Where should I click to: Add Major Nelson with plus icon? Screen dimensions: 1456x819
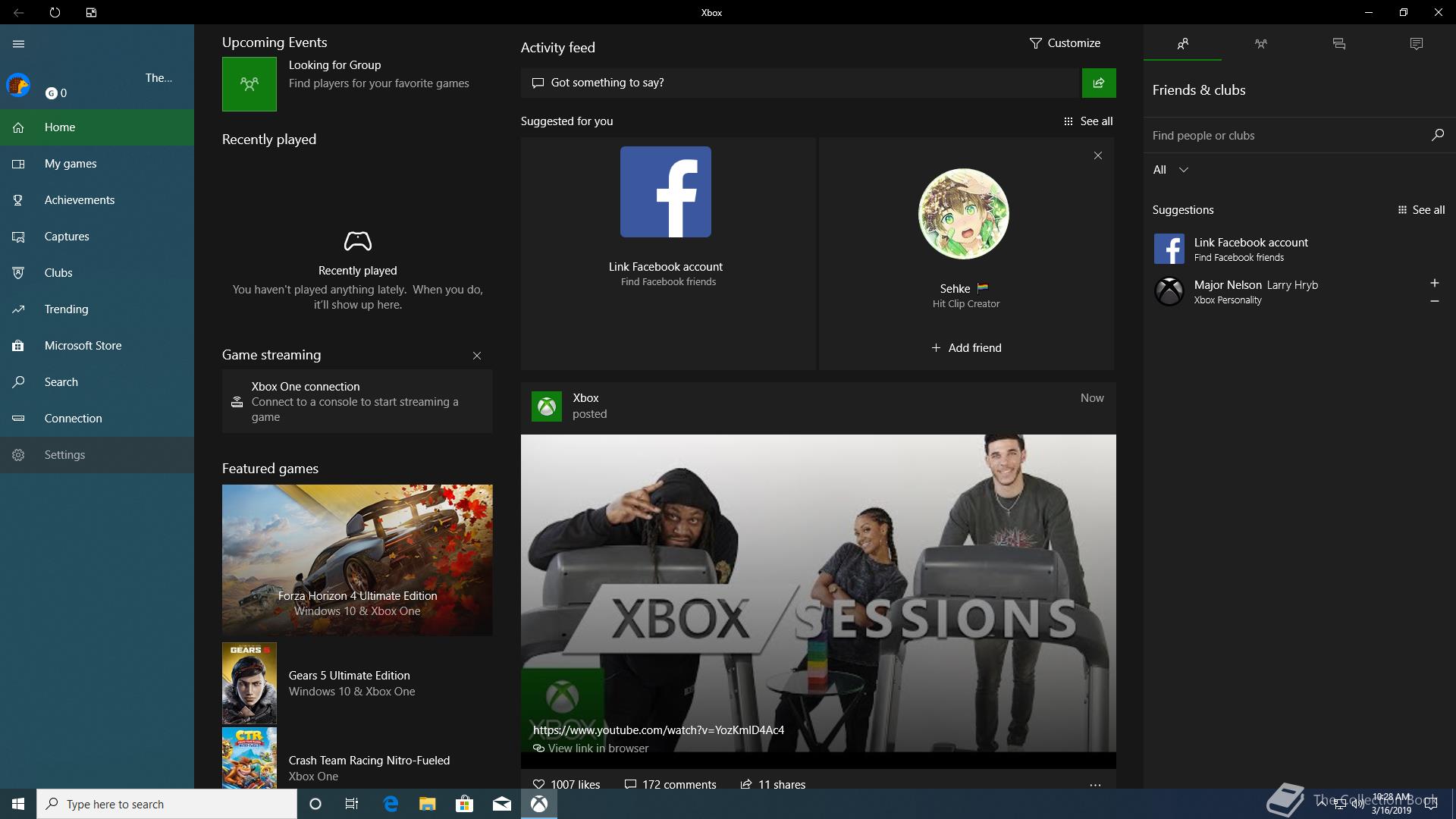point(1434,283)
